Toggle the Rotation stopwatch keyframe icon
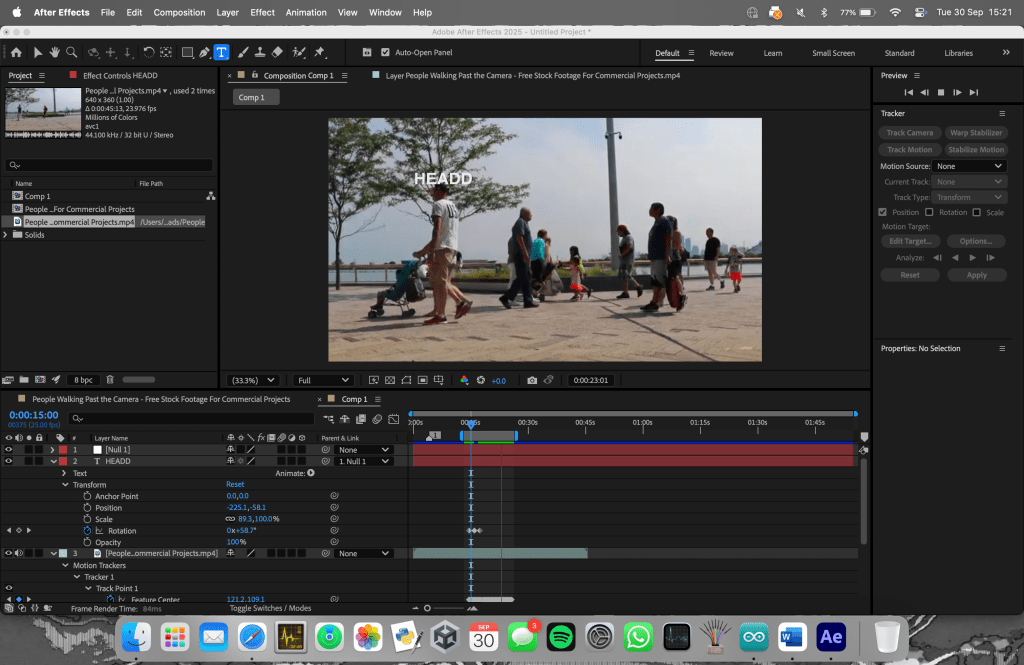This screenshot has width=1024, height=665. pyautogui.click(x=87, y=531)
